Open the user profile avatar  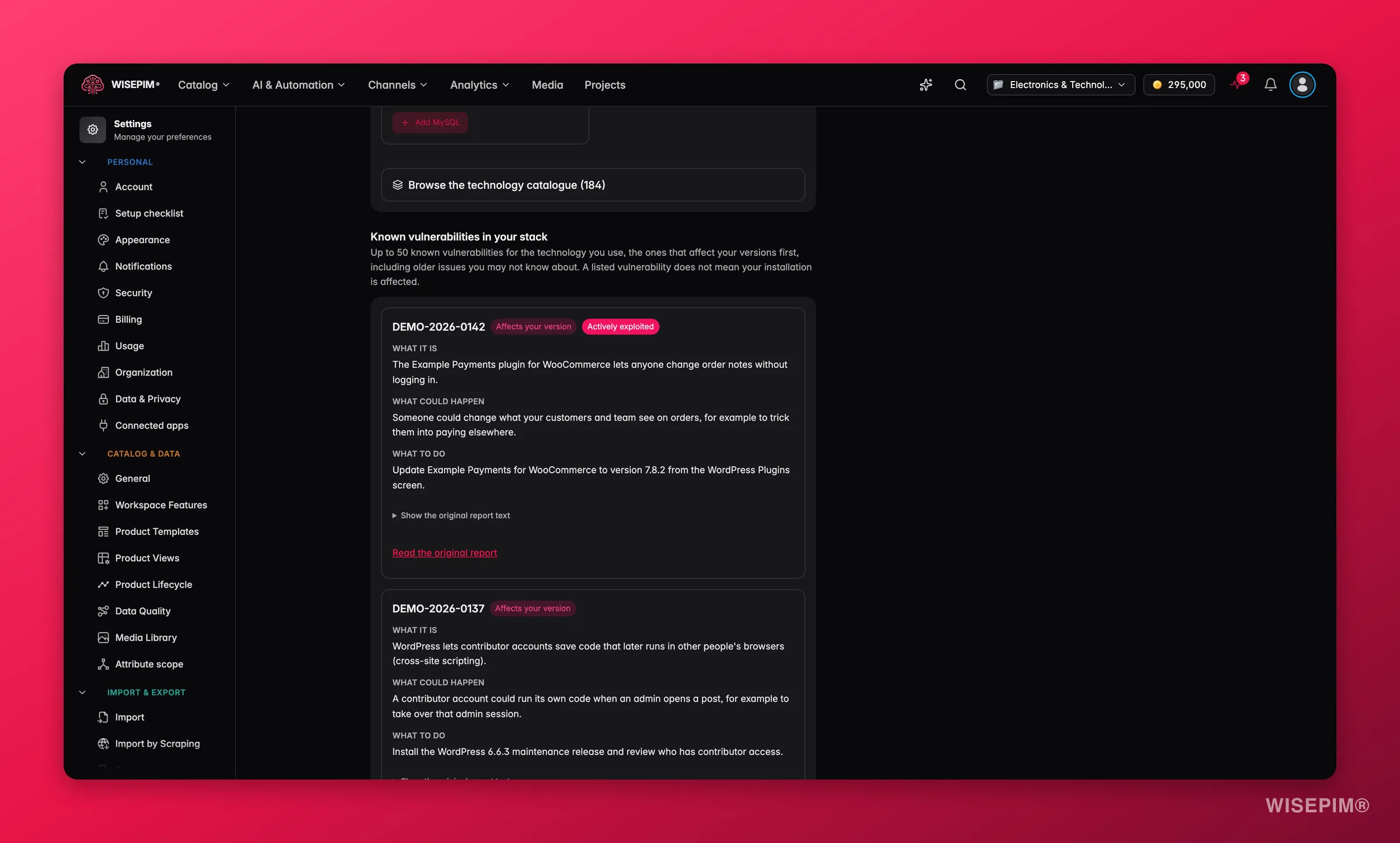pyautogui.click(x=1302, y=85)
